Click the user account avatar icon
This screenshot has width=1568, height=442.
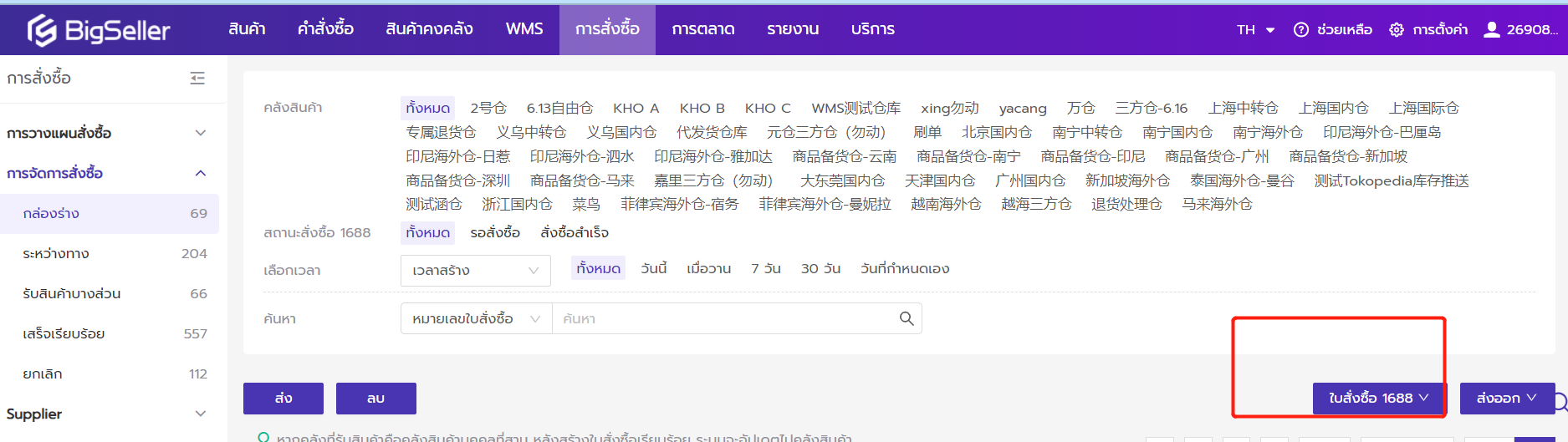pos(1491,30)
